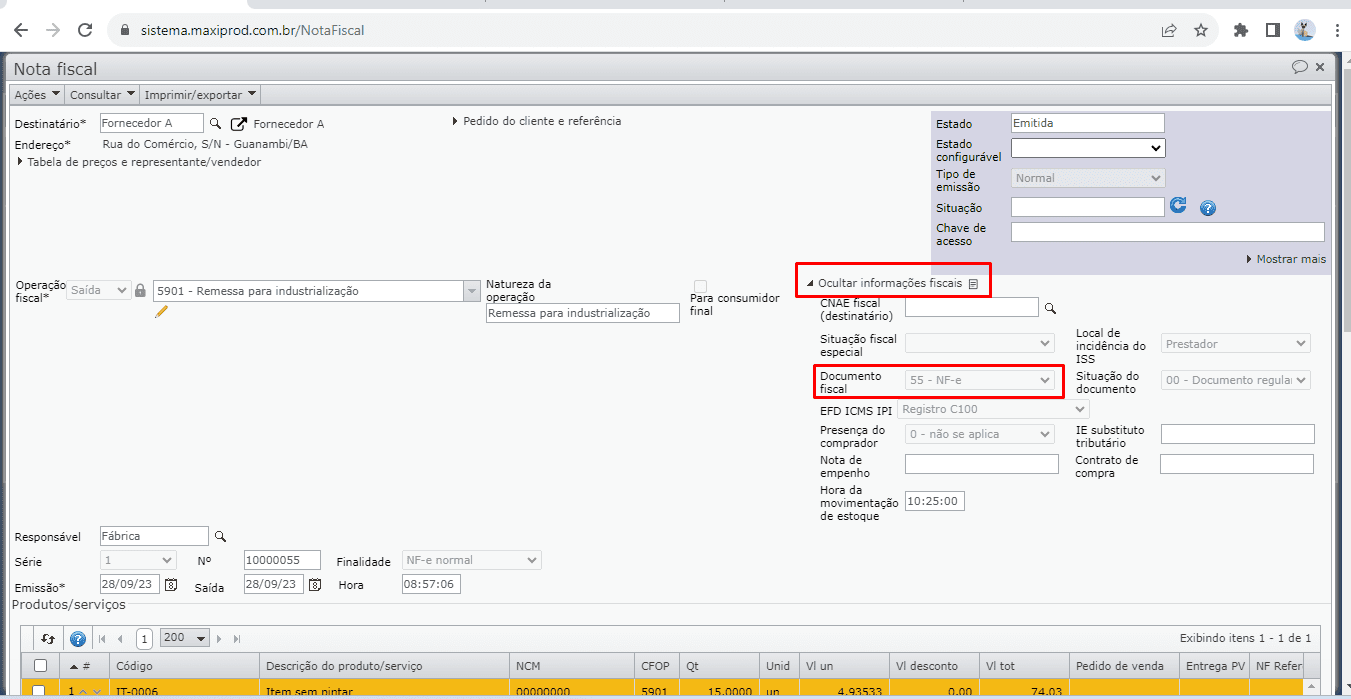Expand Mostrar mais in the status panel
This screenshot has height=699, width=1351.
click(x=1286, y=259)
